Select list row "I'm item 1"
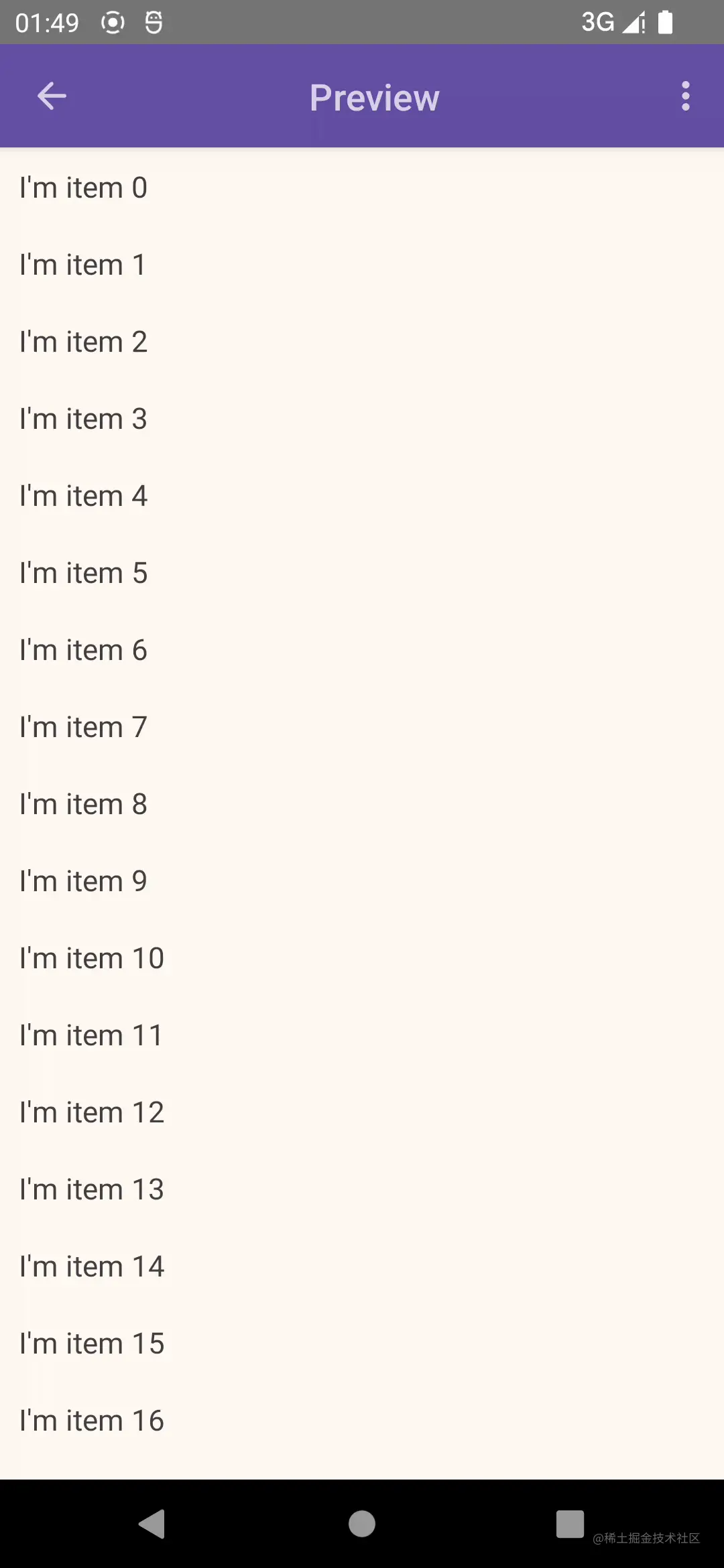The width and height of the screenshot is (724, 1568). tap(362, 265)
